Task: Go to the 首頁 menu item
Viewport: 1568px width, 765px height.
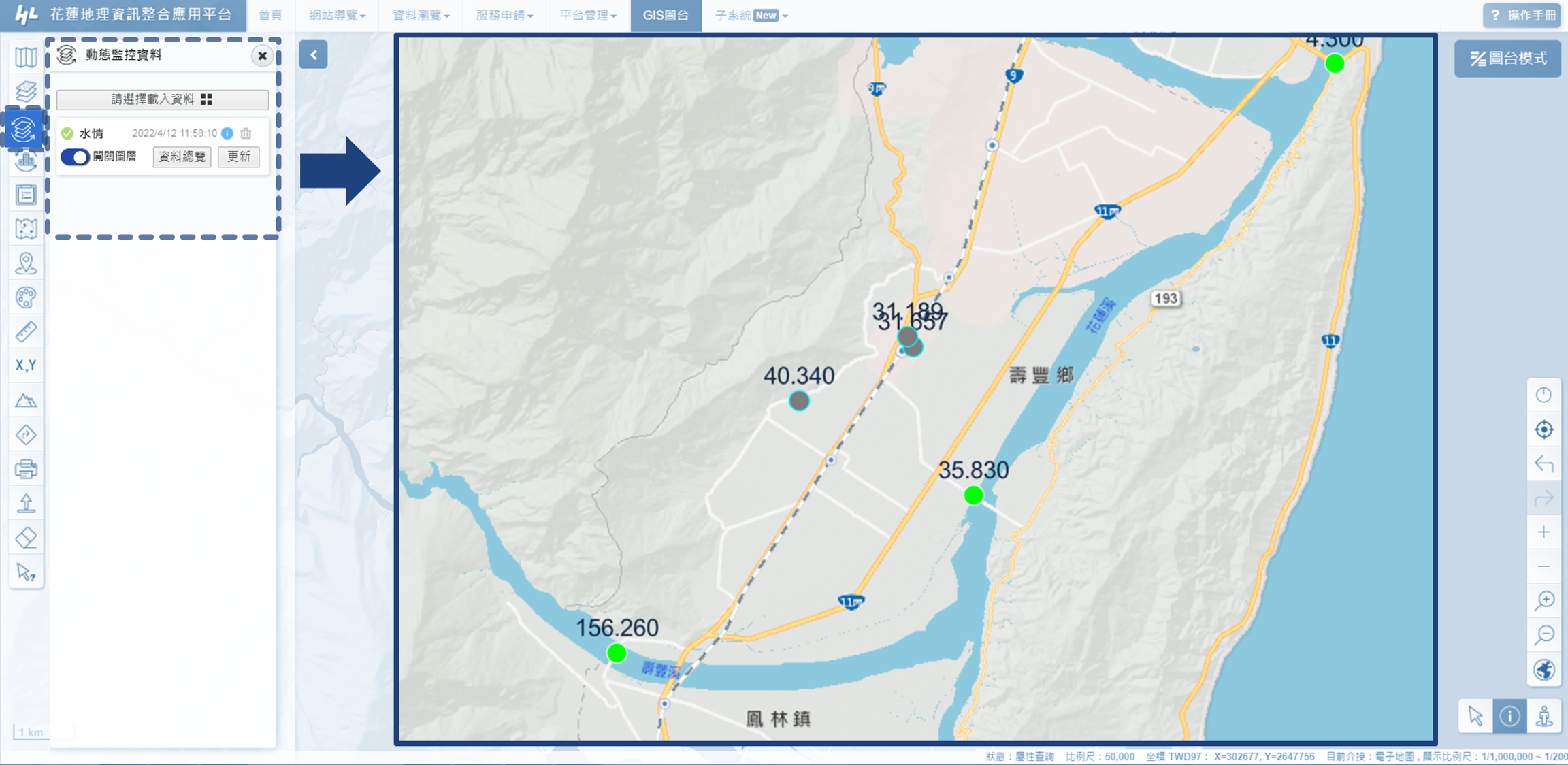Action: 270,15
